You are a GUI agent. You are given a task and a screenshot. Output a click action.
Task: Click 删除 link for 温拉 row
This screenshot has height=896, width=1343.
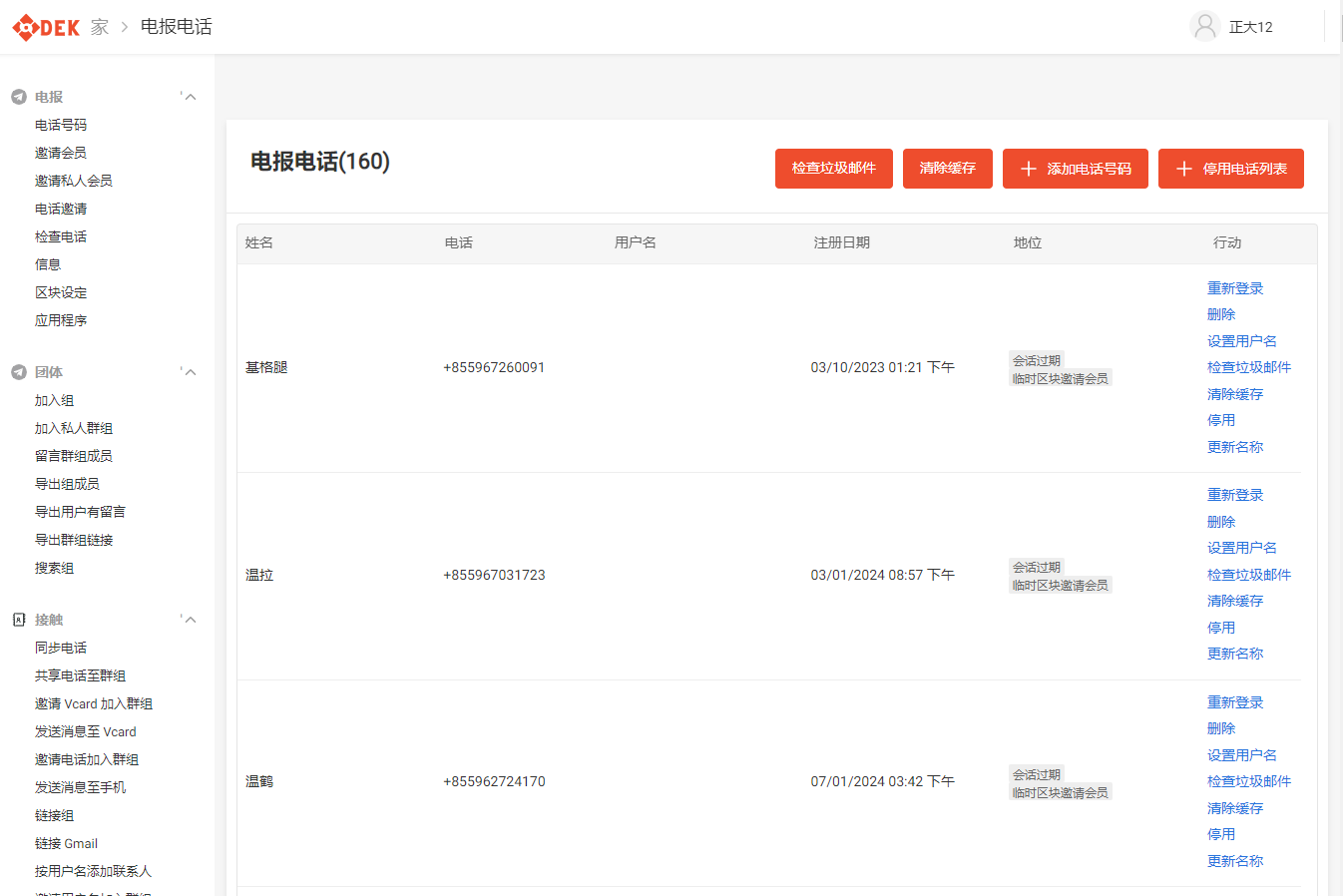coord(1221,522)
